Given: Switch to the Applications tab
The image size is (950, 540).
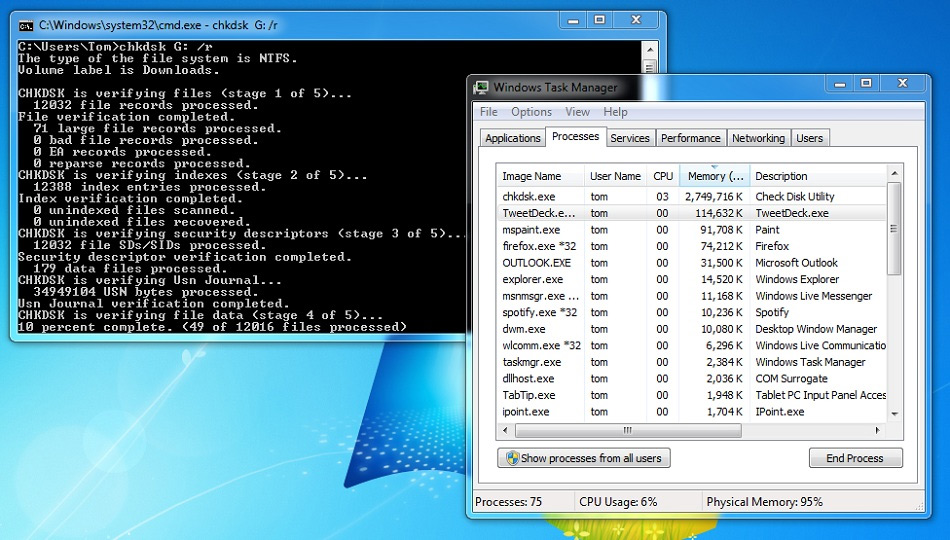Looking at the screenshot, I should 513,138.
